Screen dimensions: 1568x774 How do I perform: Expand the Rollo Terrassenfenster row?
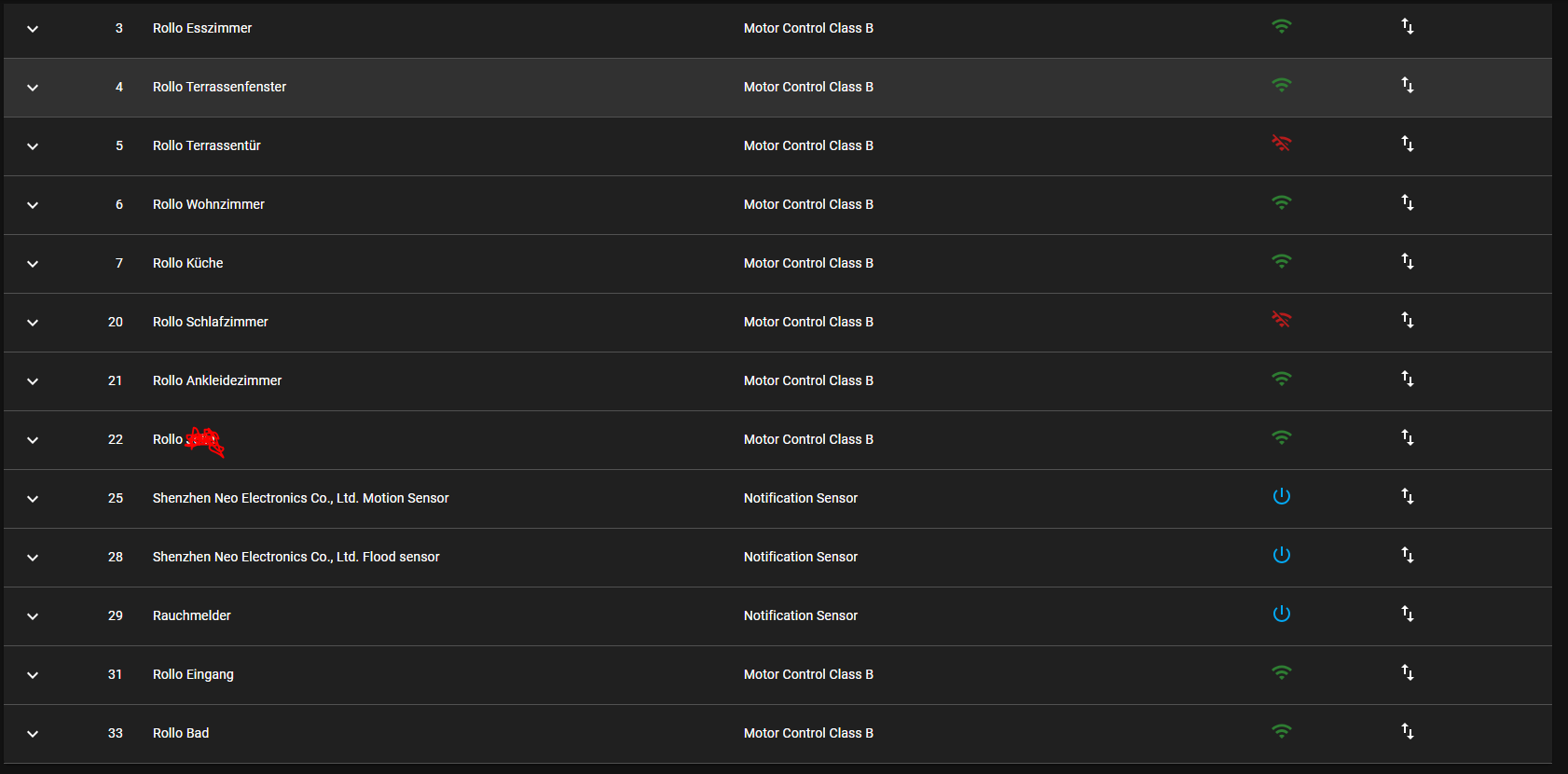click(33, 88)
